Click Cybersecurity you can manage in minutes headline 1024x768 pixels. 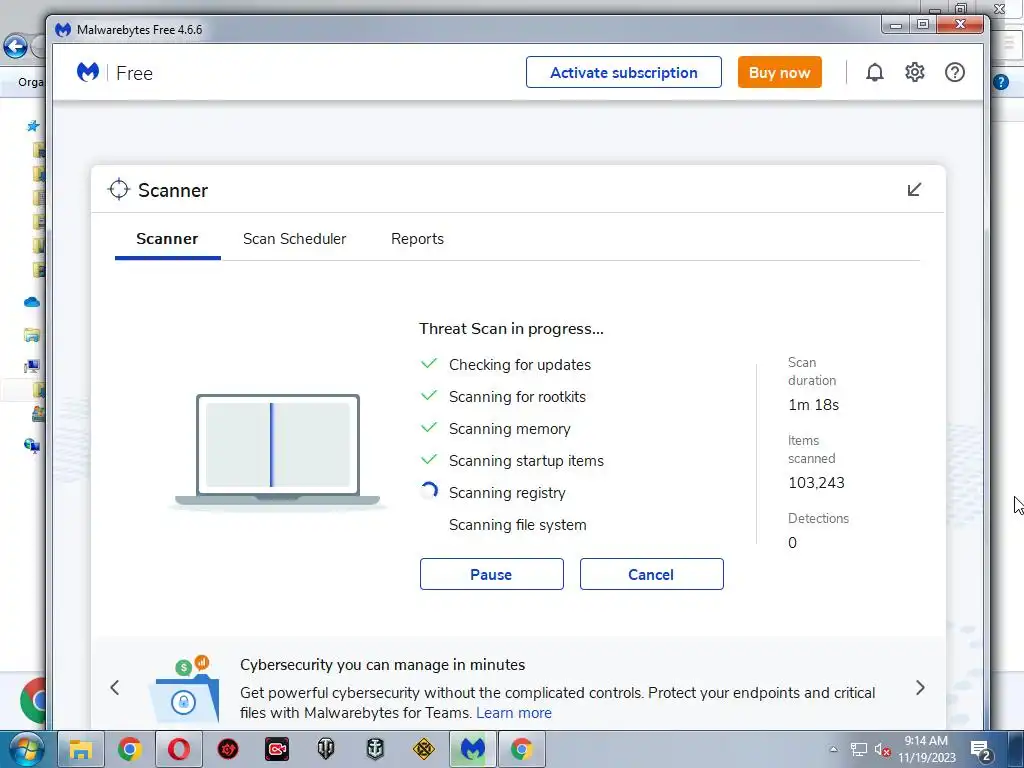click(x=383, y=665)
